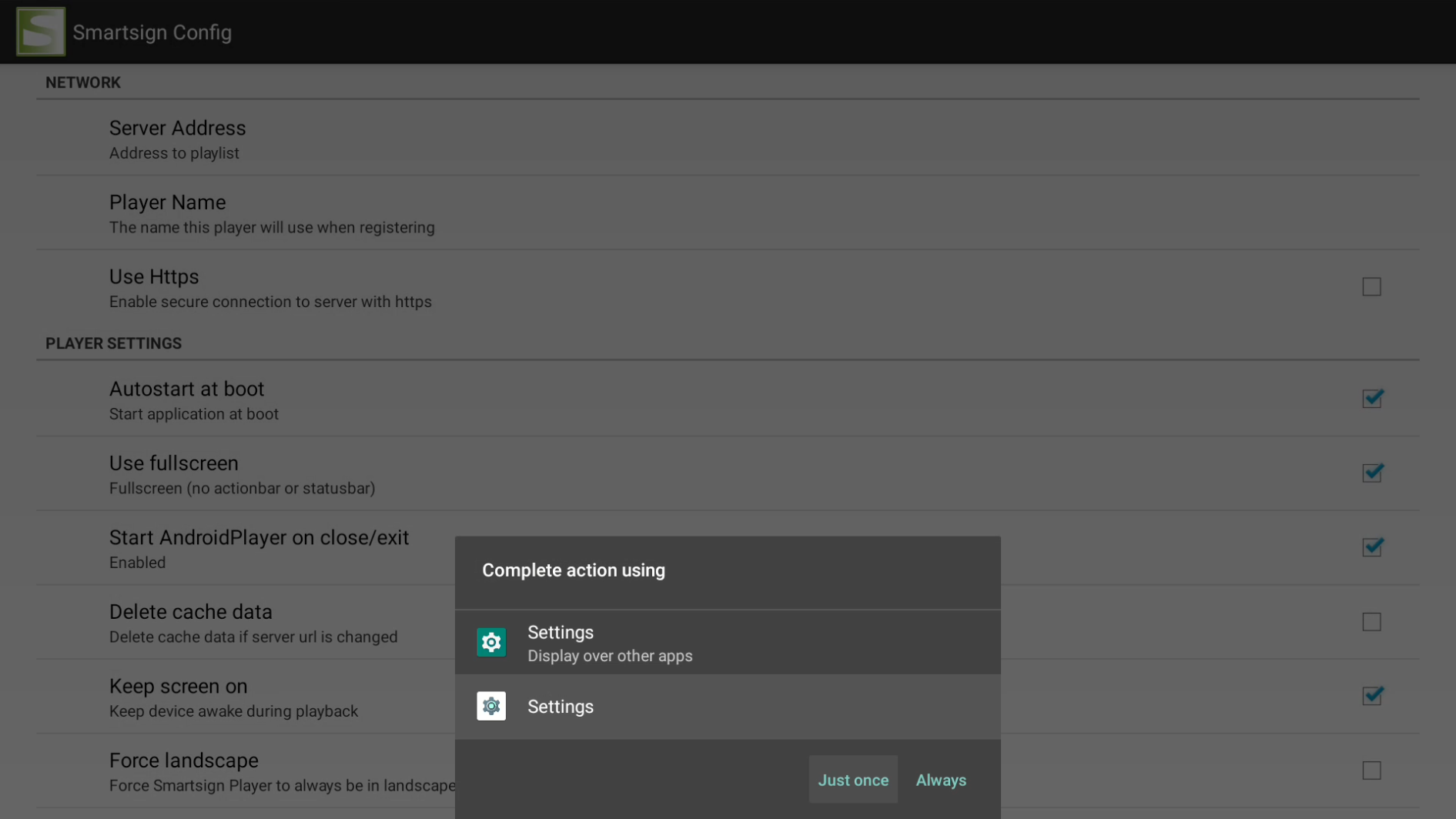Click the 'Use Https' label
Image resolution: width=1456 pixels, height=819 pixels.
pos(154,276)
